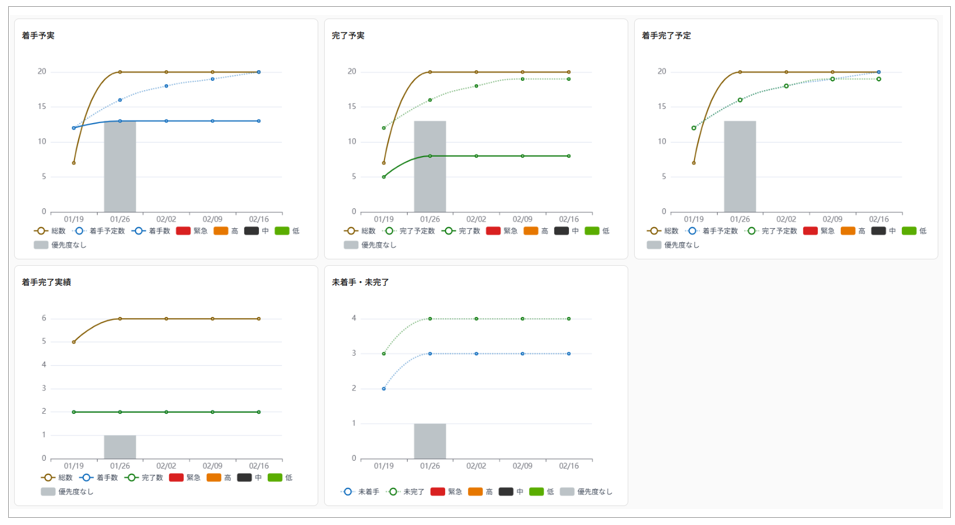
Task: Toggle 総数 legend in 着手予実 chart
Action: pos(52,231)
